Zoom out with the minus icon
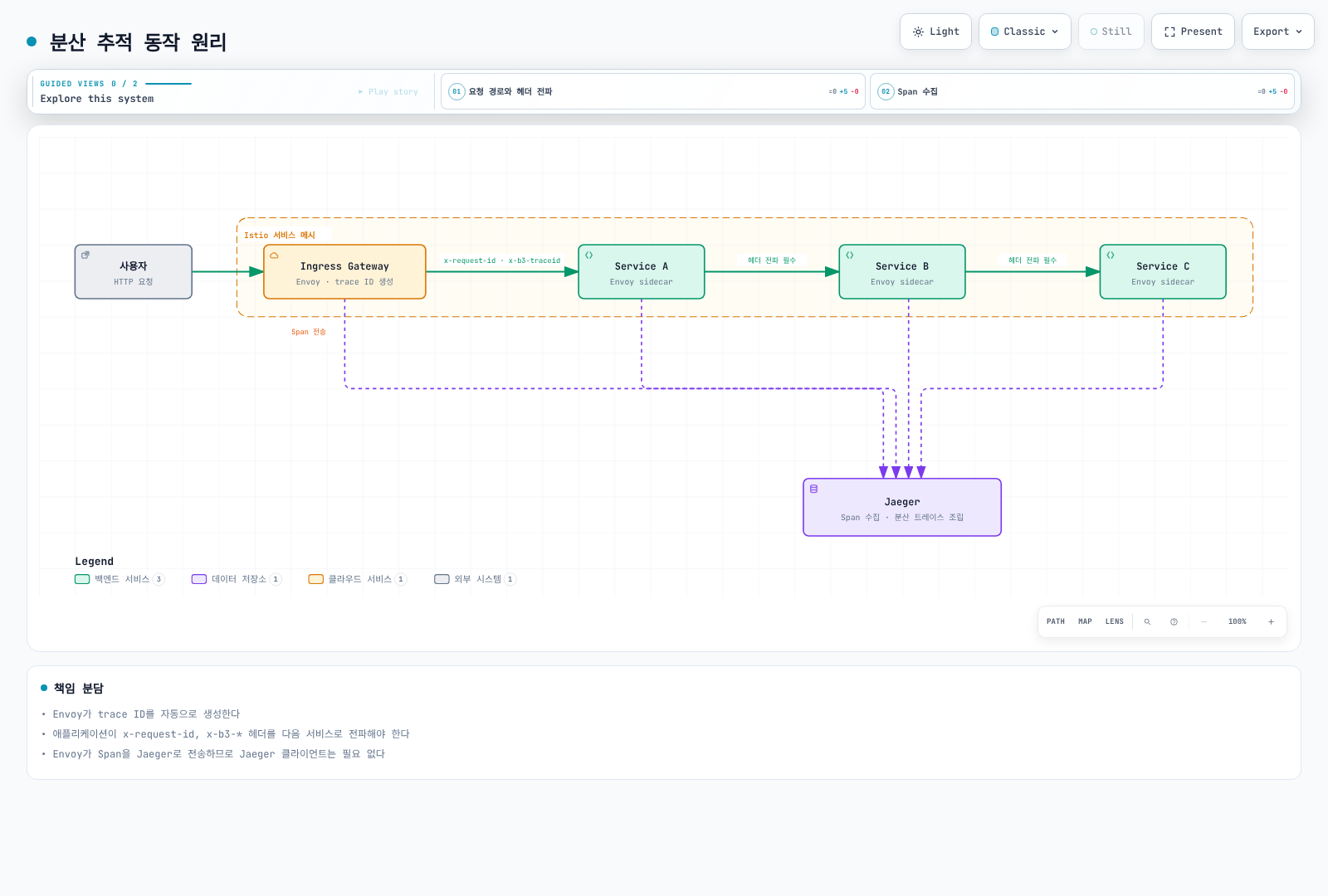Image resolution: width=1328 pixels, height=896 pixels. coord(1203,621)
